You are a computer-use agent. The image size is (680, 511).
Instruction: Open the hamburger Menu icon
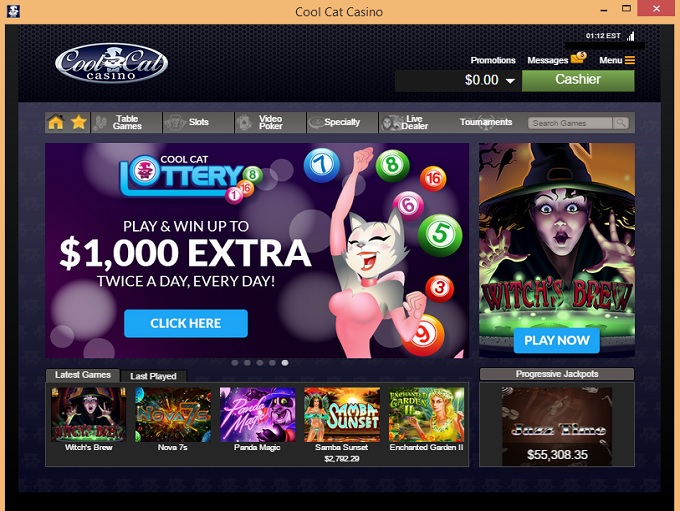[630, 60]
